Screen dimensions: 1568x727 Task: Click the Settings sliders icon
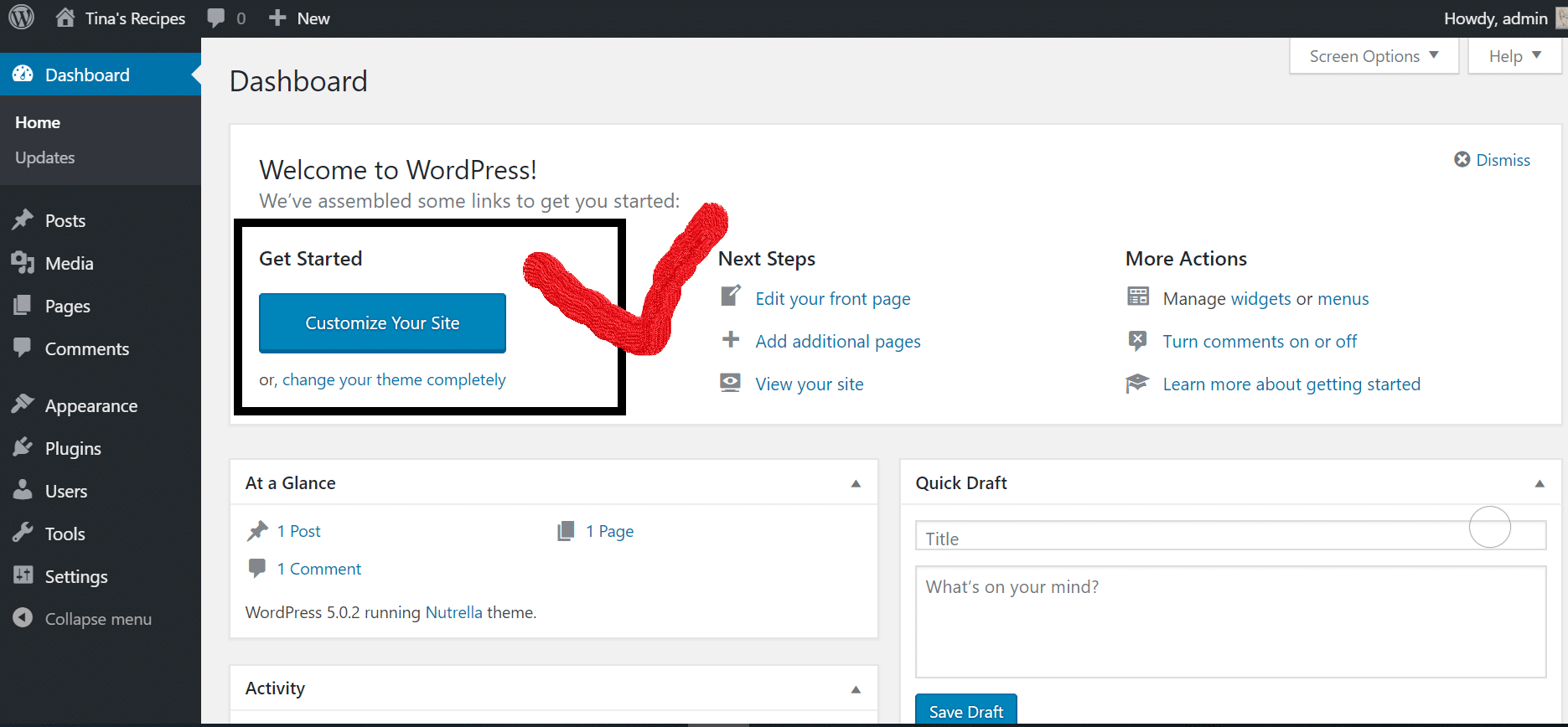coord(23,575)
